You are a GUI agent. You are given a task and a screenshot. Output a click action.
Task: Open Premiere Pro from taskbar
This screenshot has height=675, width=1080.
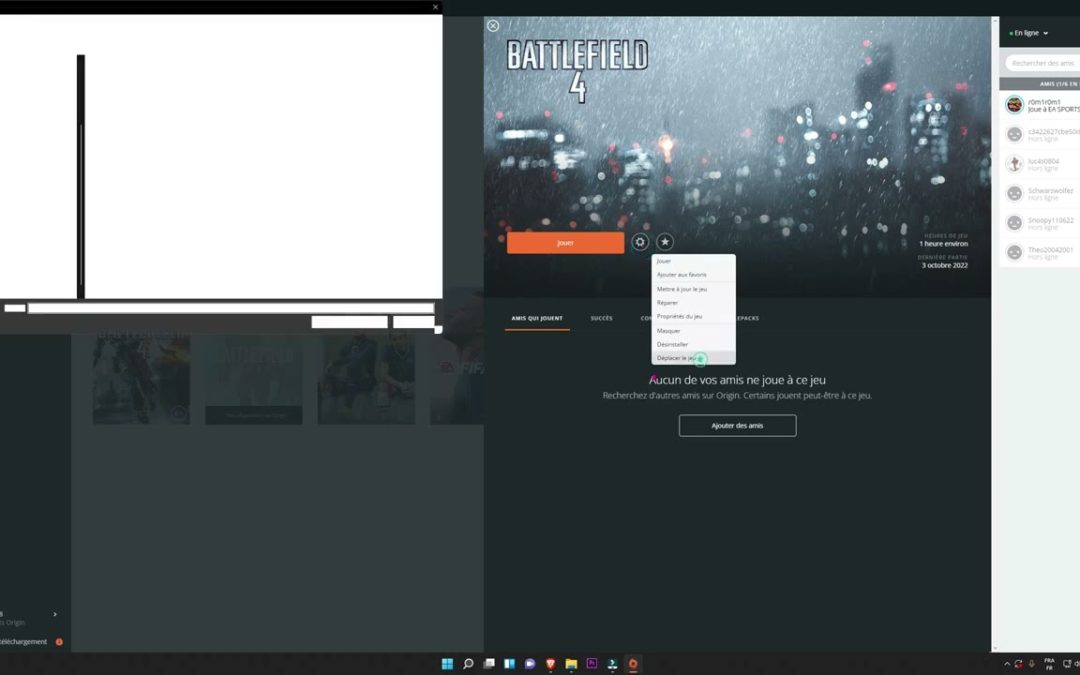point(592,664)
